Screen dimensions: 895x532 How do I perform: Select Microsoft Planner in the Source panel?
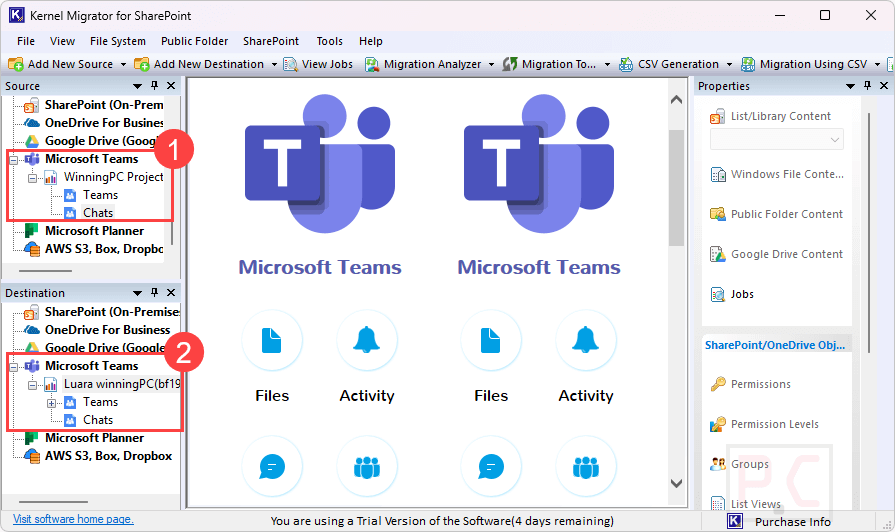94,231
